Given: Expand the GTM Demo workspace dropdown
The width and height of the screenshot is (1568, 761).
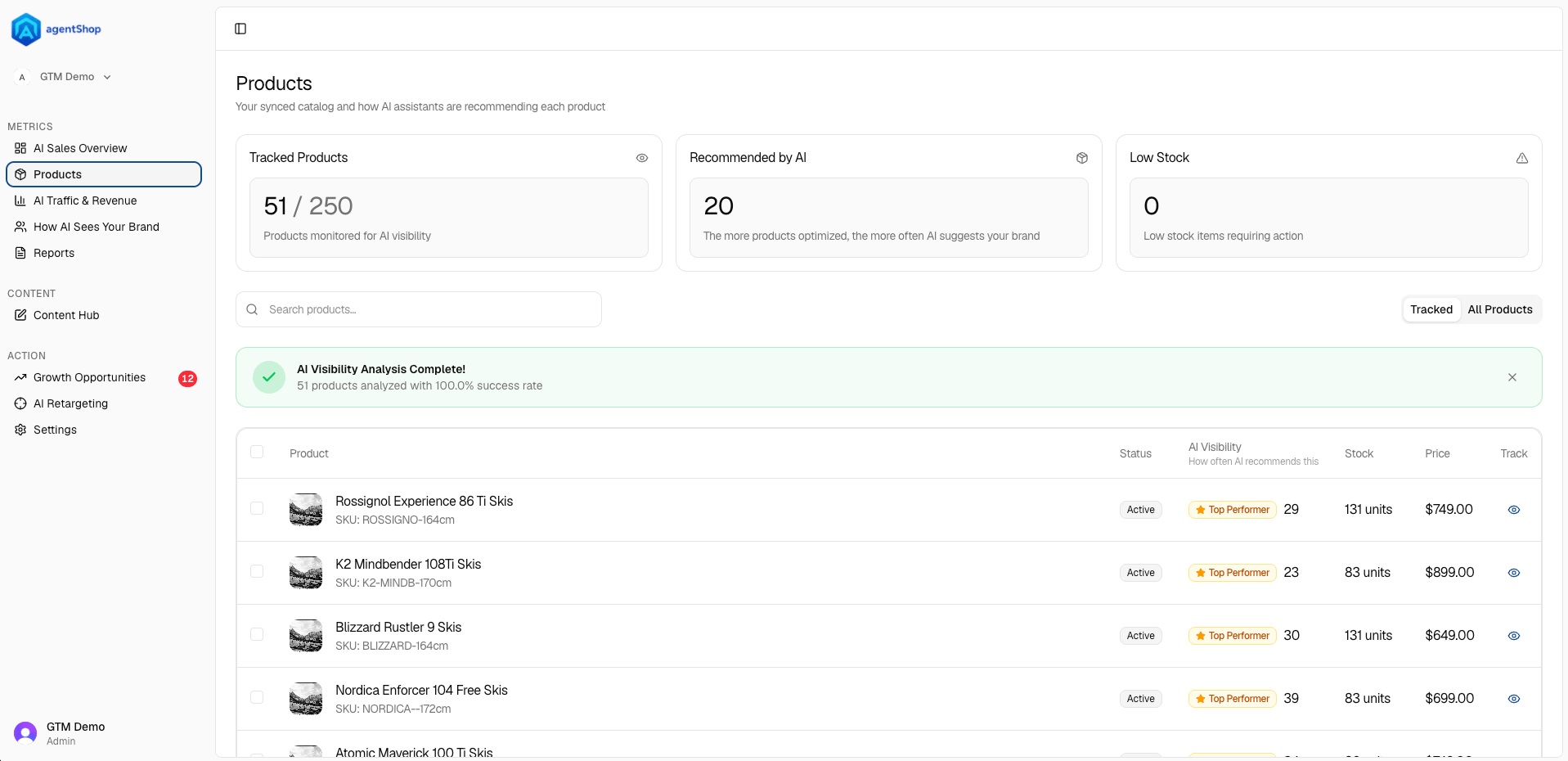Looking at the screenshot, I should [64, 77].
